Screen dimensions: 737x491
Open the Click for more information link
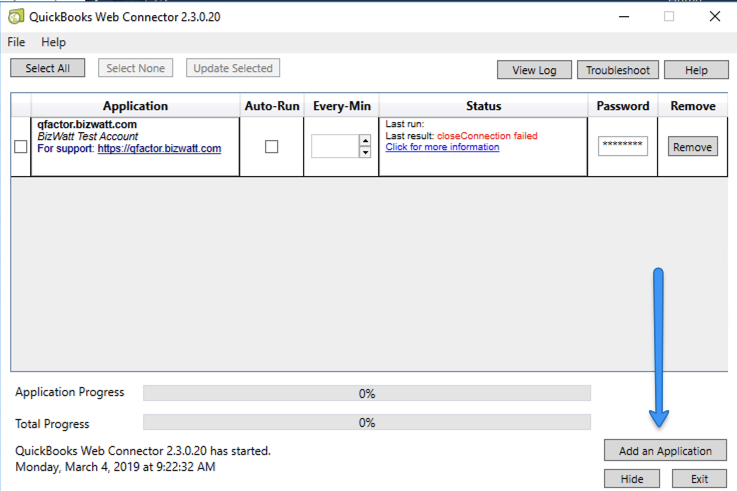(442, 147)
